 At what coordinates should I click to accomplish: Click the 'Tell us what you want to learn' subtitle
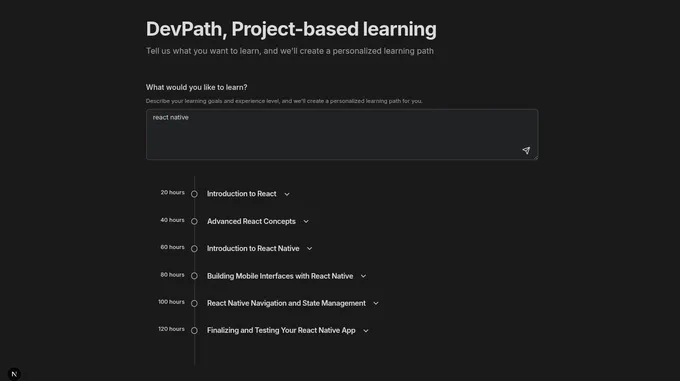click(x=290, y=51)
